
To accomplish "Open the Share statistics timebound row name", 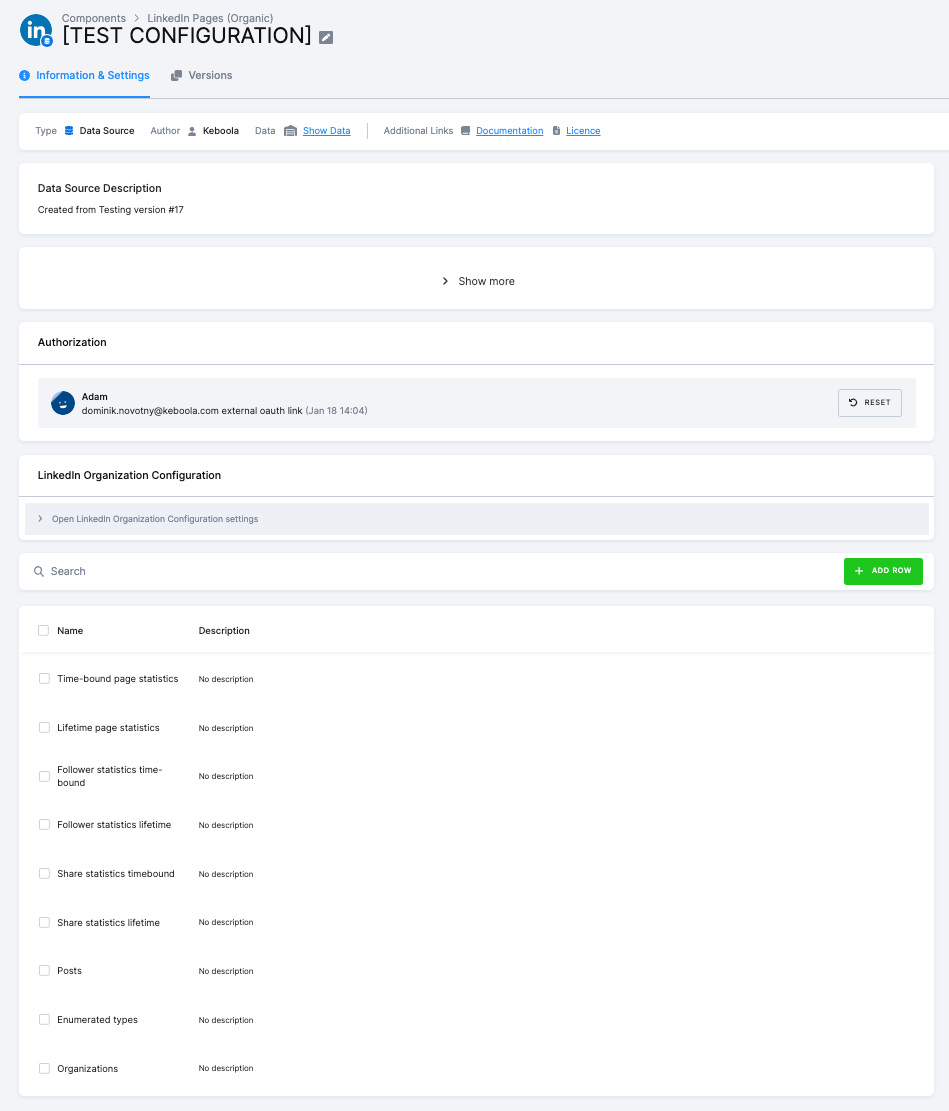I will click(x=116, y=874).
